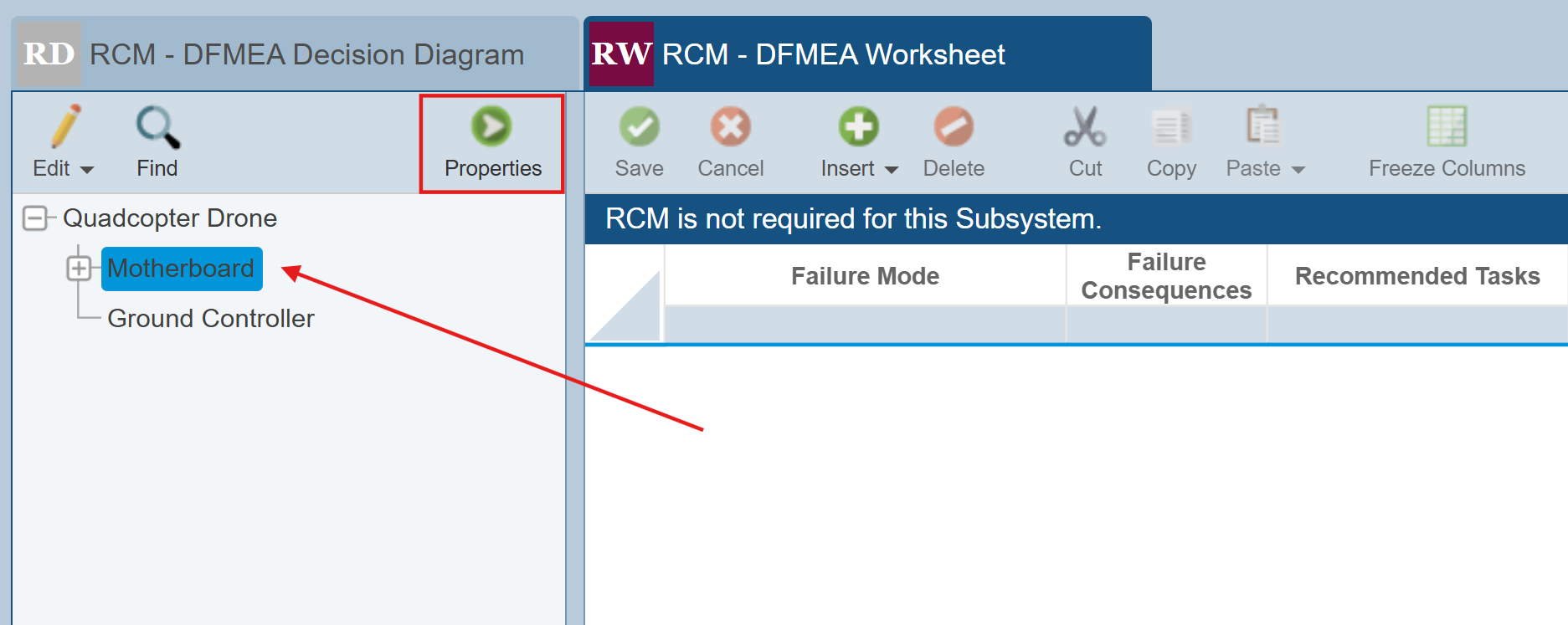
Task: Click the Edit pencil icon
Action: tap(65, 127)
